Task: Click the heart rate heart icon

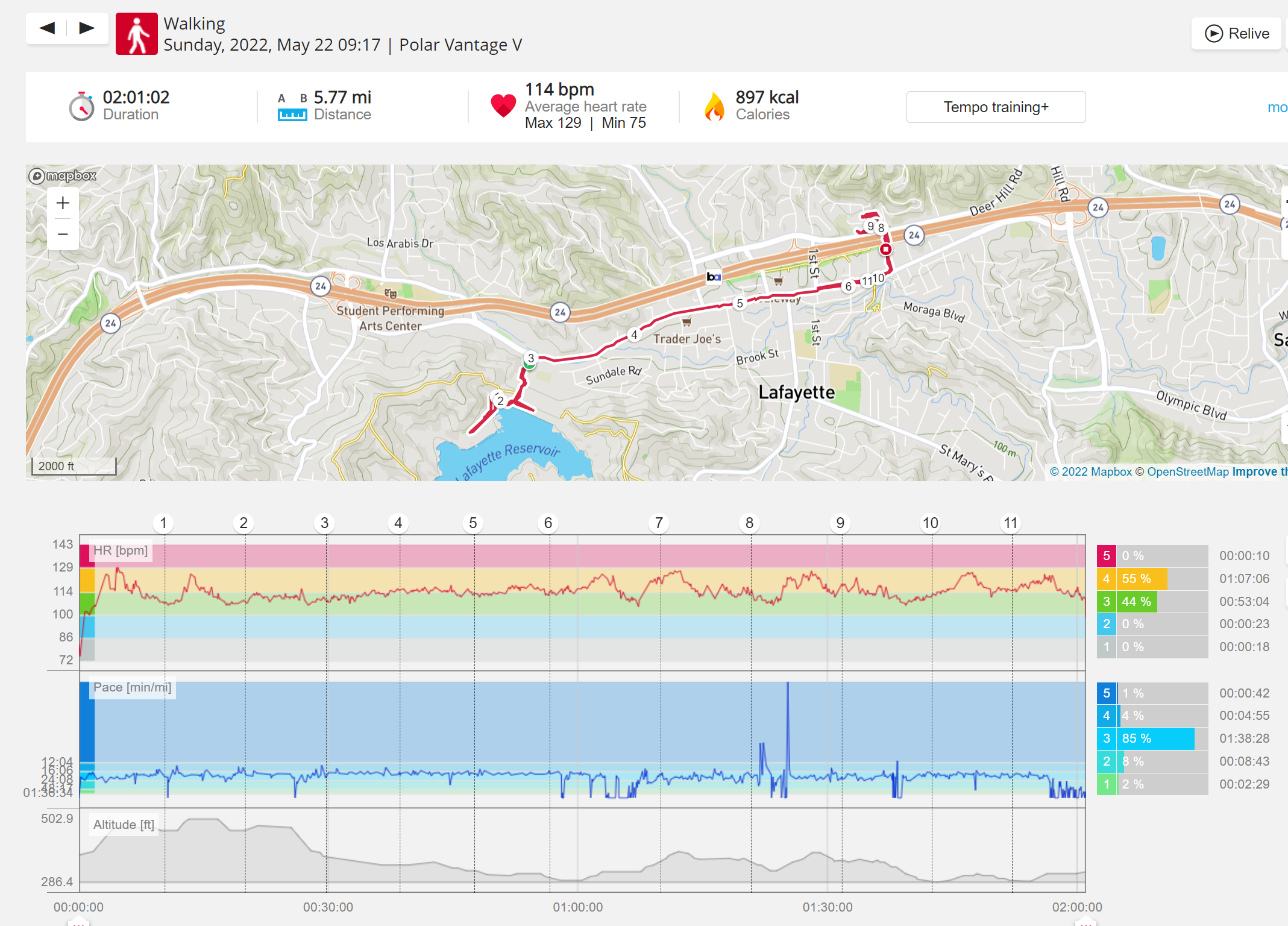Action: 503,106
